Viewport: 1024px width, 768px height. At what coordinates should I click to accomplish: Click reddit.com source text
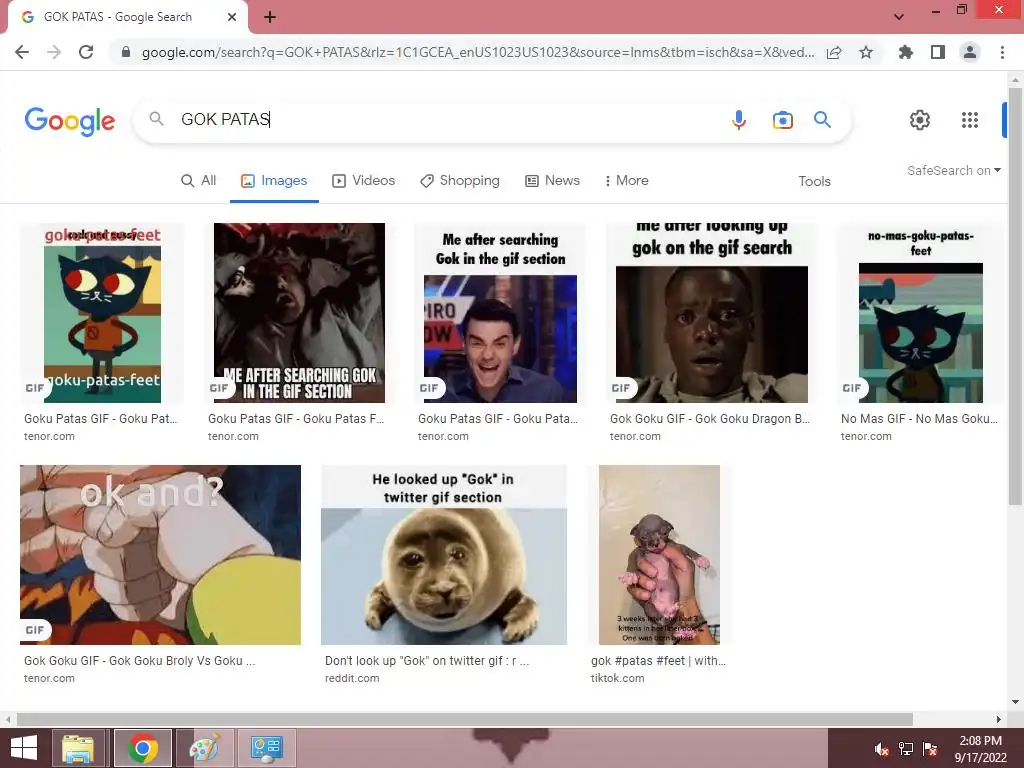[x=352, y=679]
